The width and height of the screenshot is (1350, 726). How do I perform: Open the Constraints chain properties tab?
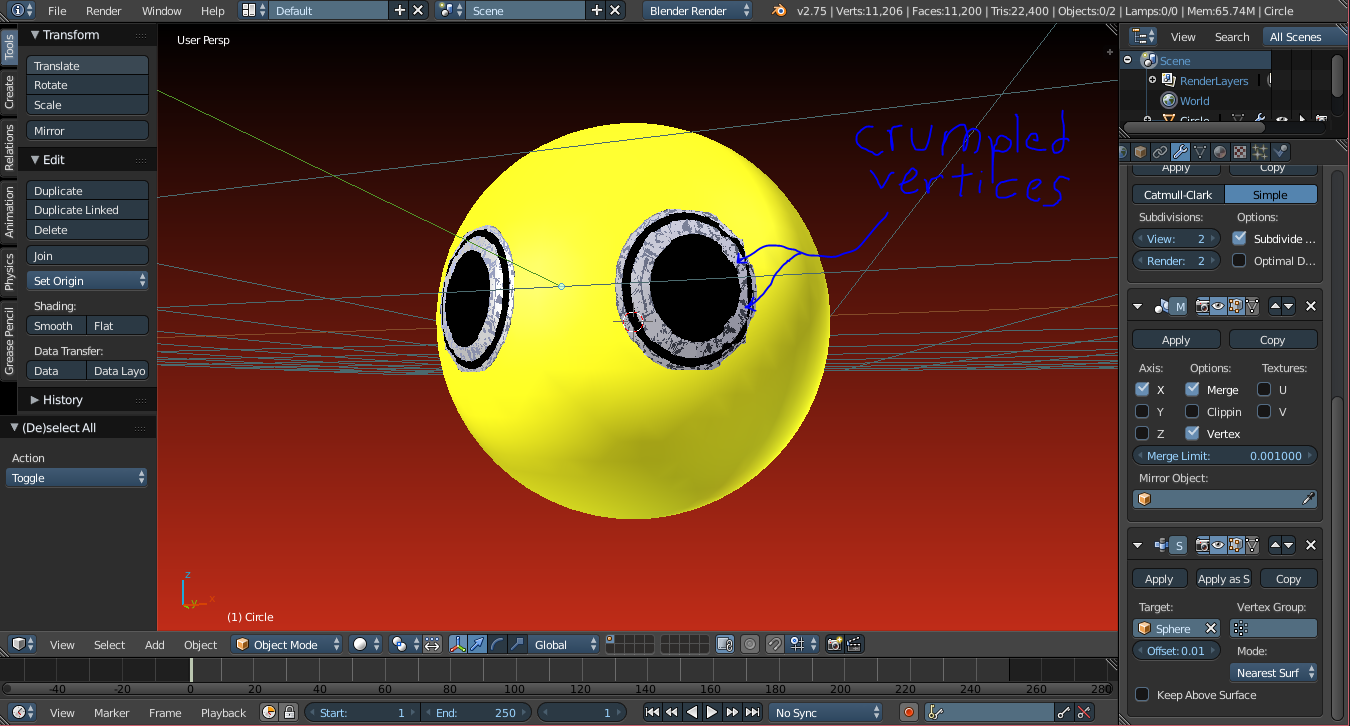1160,152
